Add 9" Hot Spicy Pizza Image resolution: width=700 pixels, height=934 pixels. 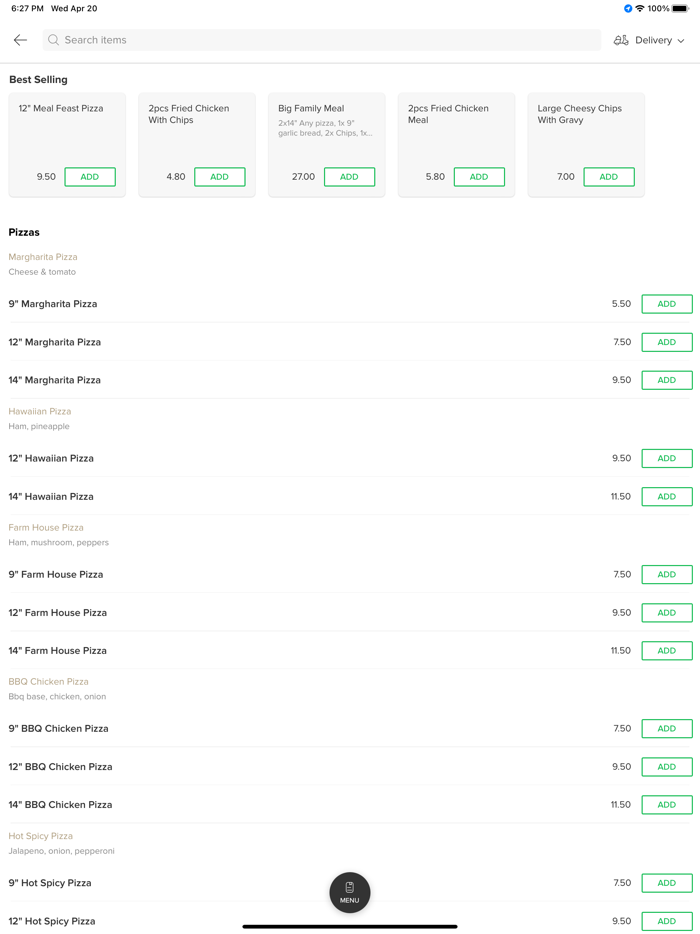point(667,883)
